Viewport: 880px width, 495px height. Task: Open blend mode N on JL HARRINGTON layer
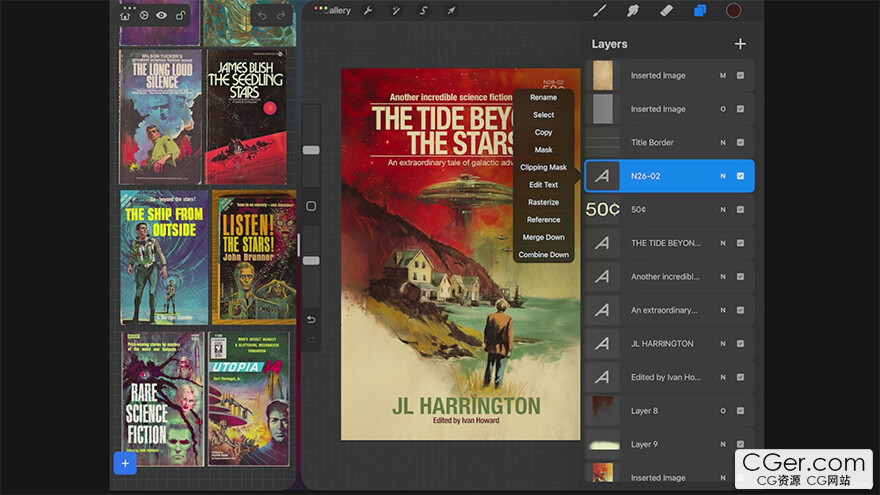[x=723, y=343]
